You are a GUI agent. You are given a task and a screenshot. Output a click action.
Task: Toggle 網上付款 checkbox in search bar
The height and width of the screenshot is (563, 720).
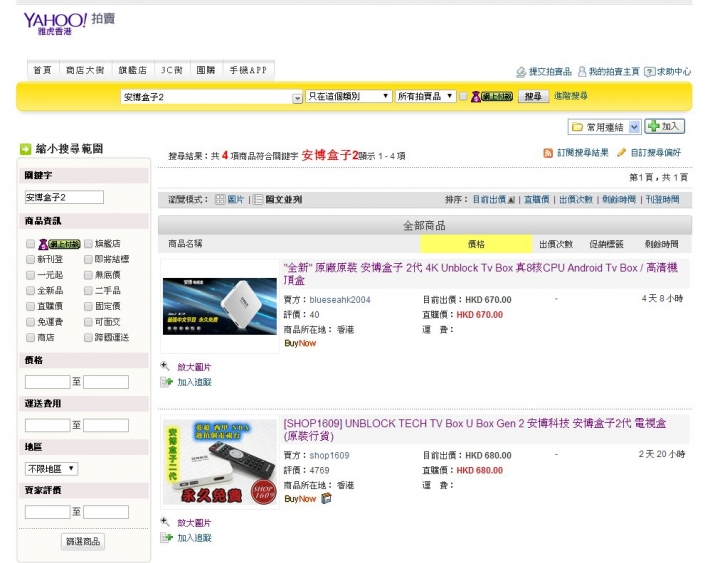(463, 96)
